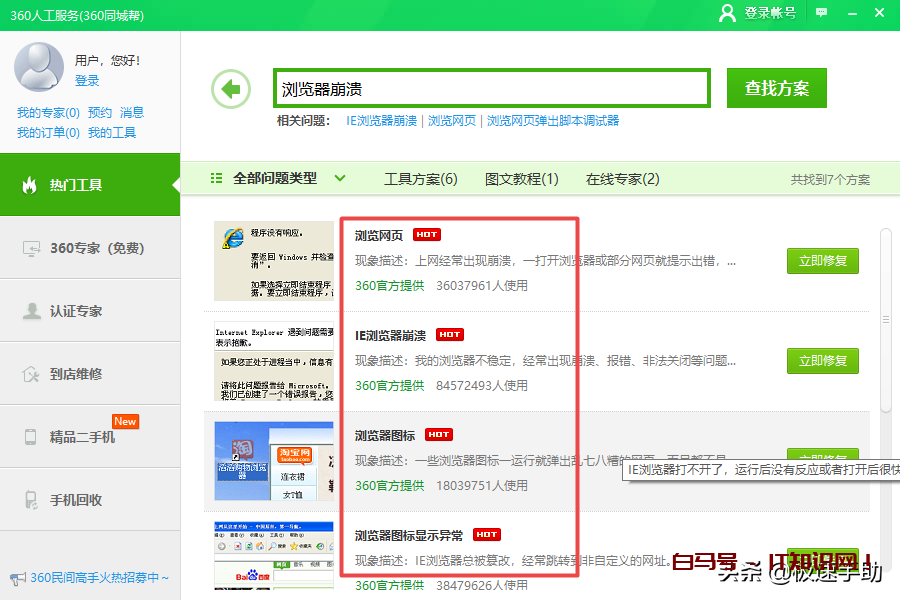Switch to the 图文教程(1) tab
Viewport: 900px width, 600px height.
(522, 178)
